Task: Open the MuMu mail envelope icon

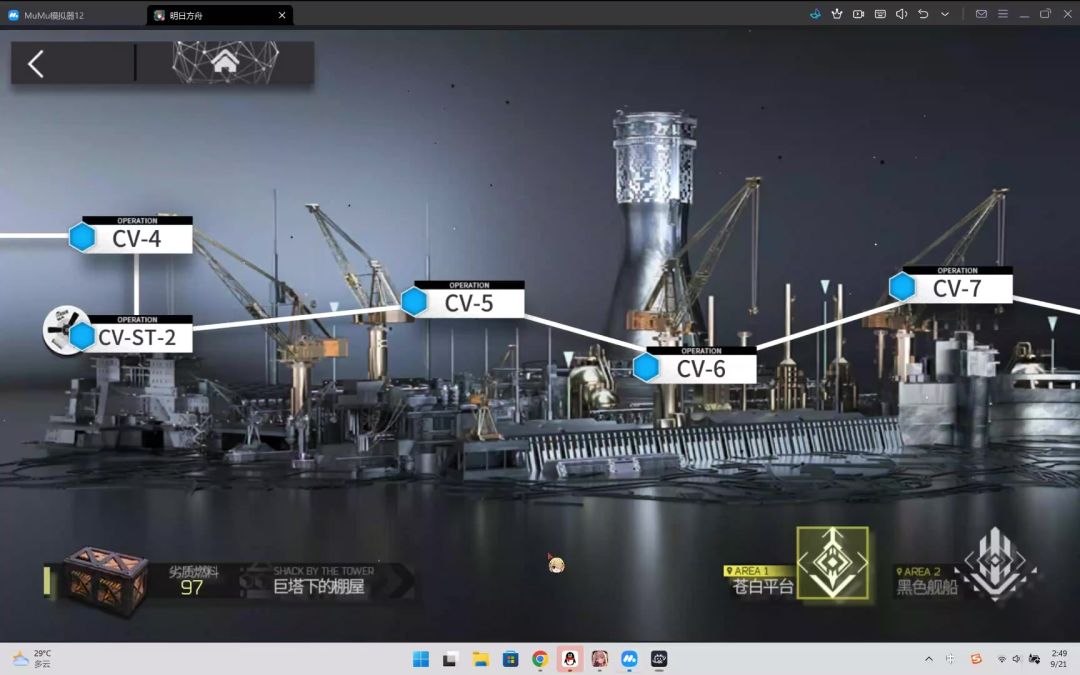Action: 982,14
